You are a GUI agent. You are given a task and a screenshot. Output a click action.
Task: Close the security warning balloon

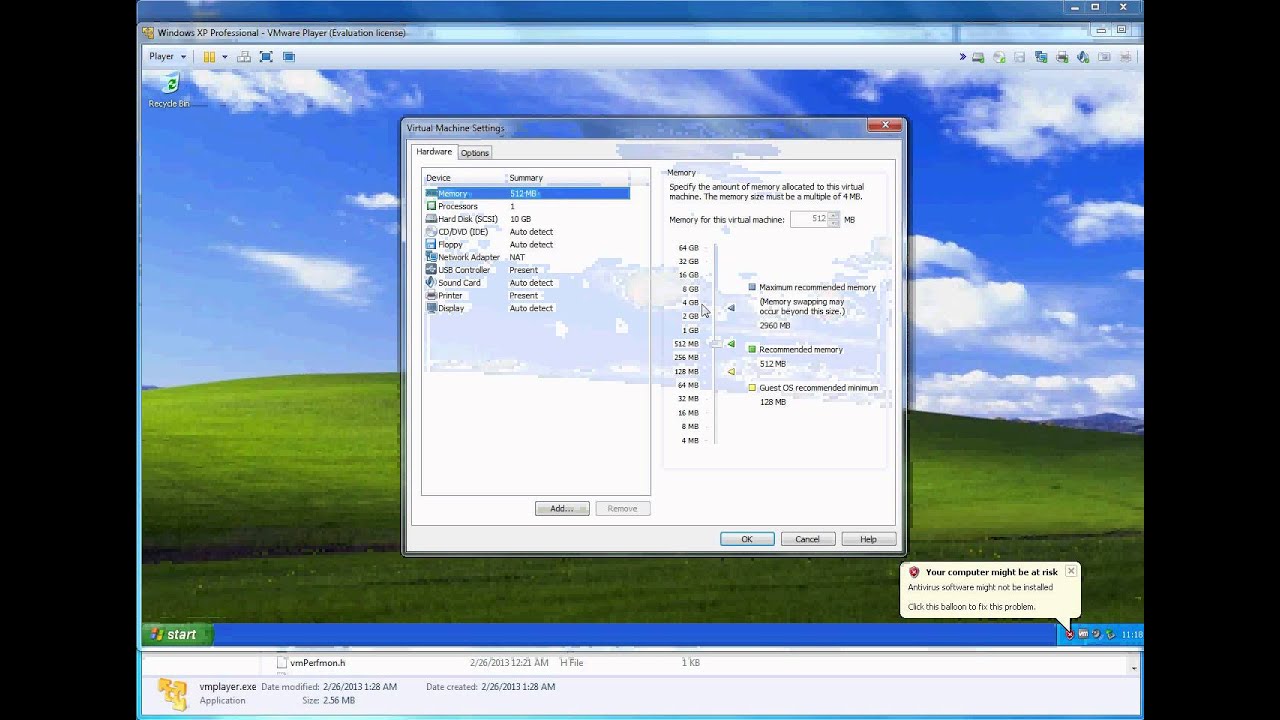pos(1071,571)
